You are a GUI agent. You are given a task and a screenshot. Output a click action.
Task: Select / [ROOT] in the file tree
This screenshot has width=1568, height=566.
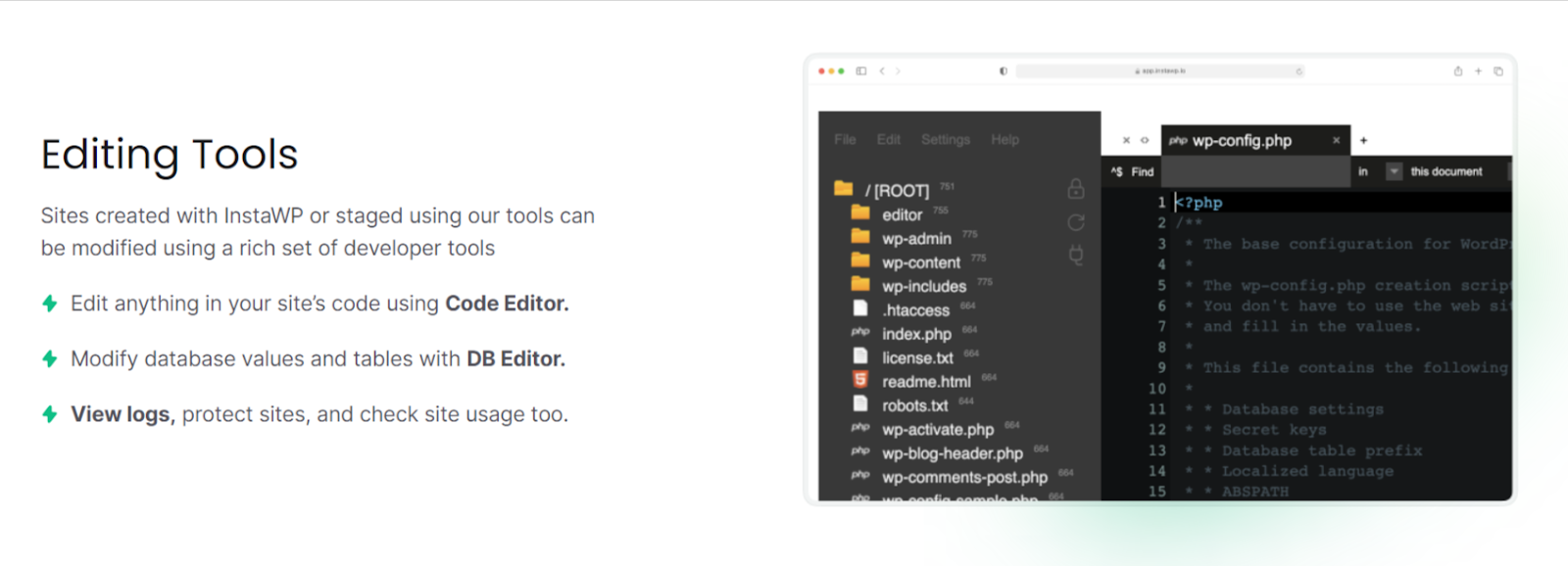pyautogui.click(x=897, y=190)
